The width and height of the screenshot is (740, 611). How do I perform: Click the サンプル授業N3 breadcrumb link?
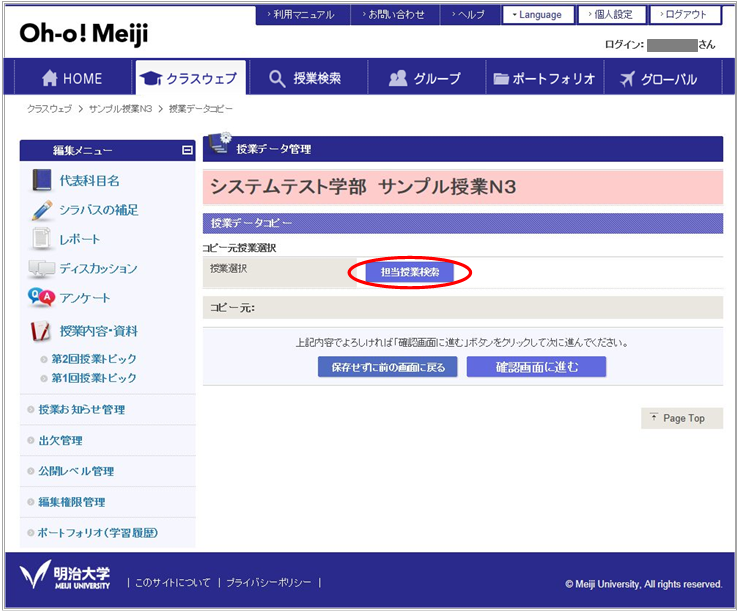tap(120, 109)
